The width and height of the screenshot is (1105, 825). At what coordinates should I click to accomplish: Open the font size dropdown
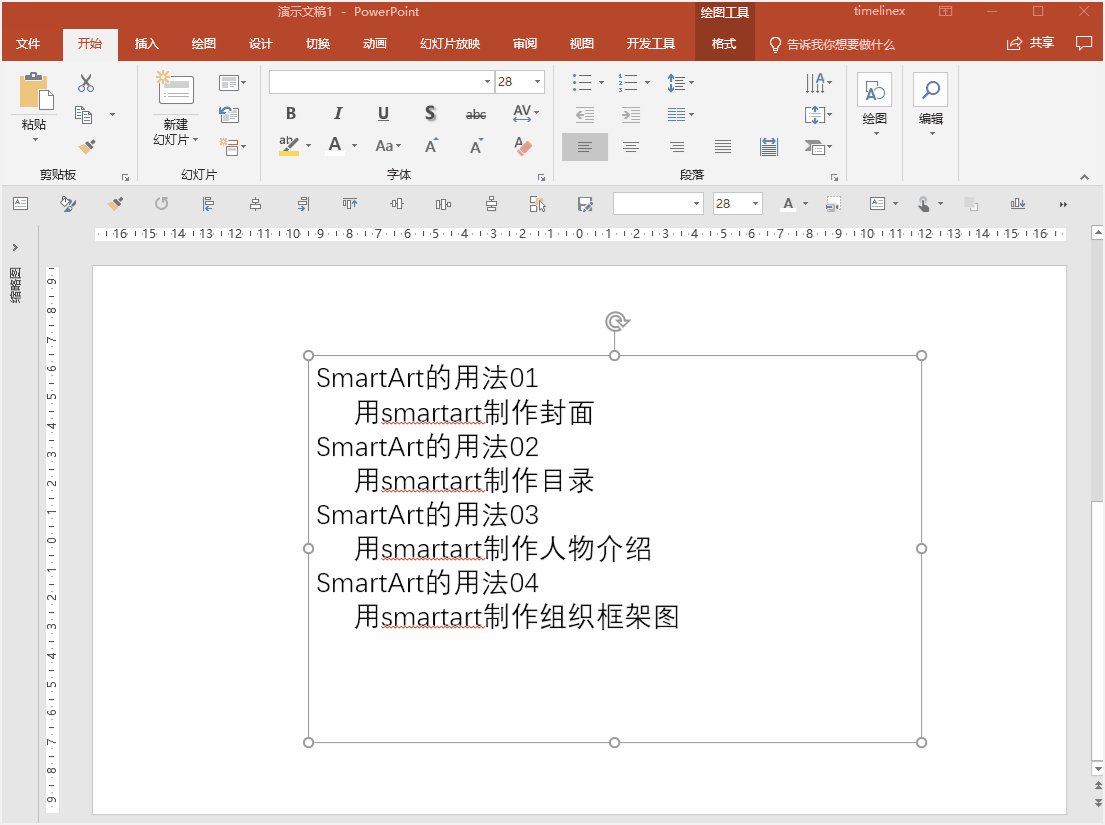[536, 82]
